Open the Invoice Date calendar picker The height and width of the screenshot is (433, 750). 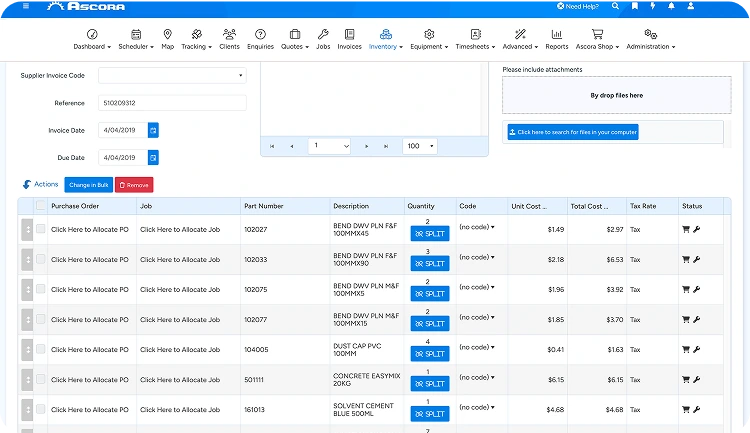click(153, 130)
